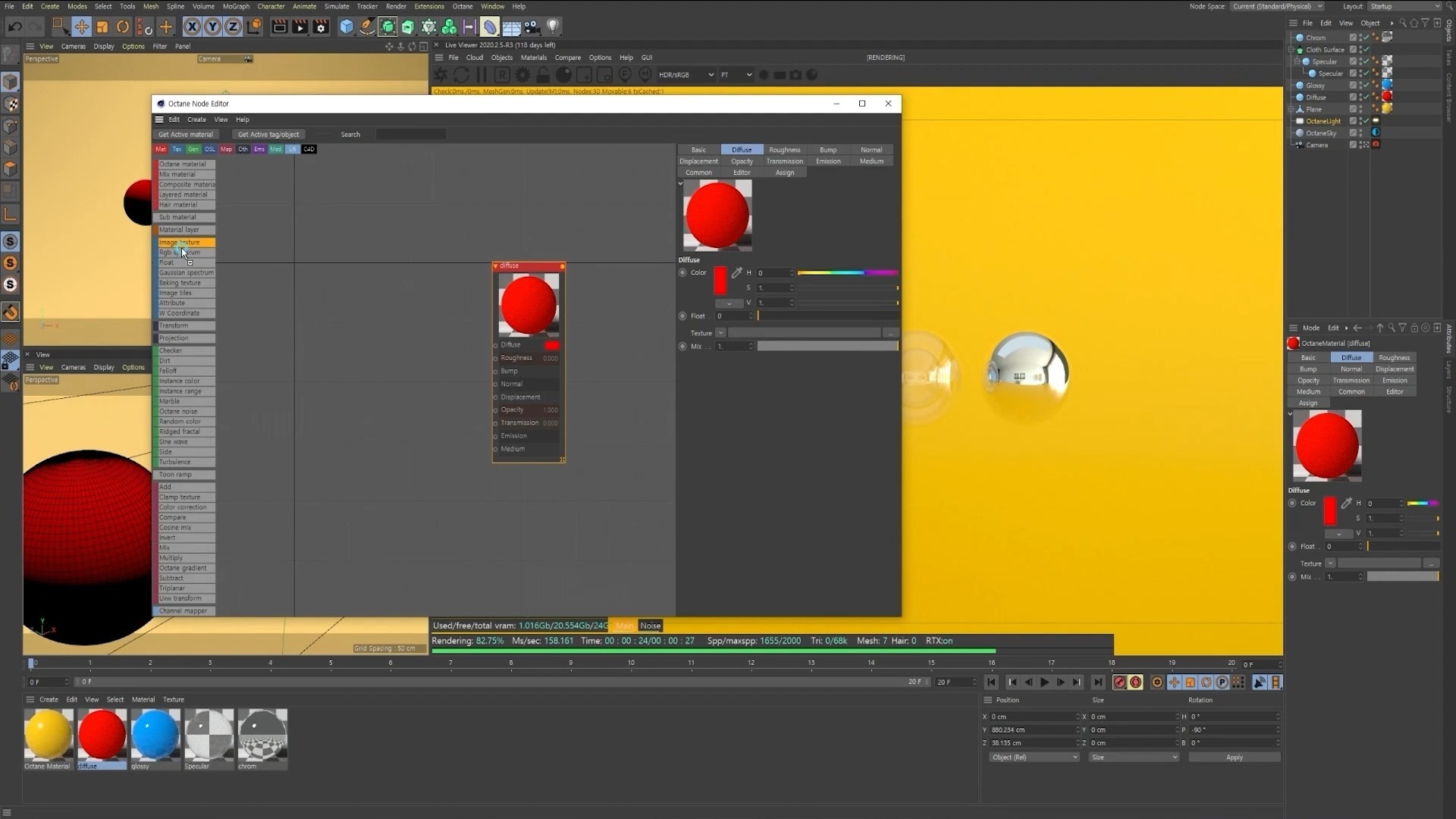Toggle the Y axis lock
The height and width of the screenshot is (819, 1456).
click(x=212, y=27)
